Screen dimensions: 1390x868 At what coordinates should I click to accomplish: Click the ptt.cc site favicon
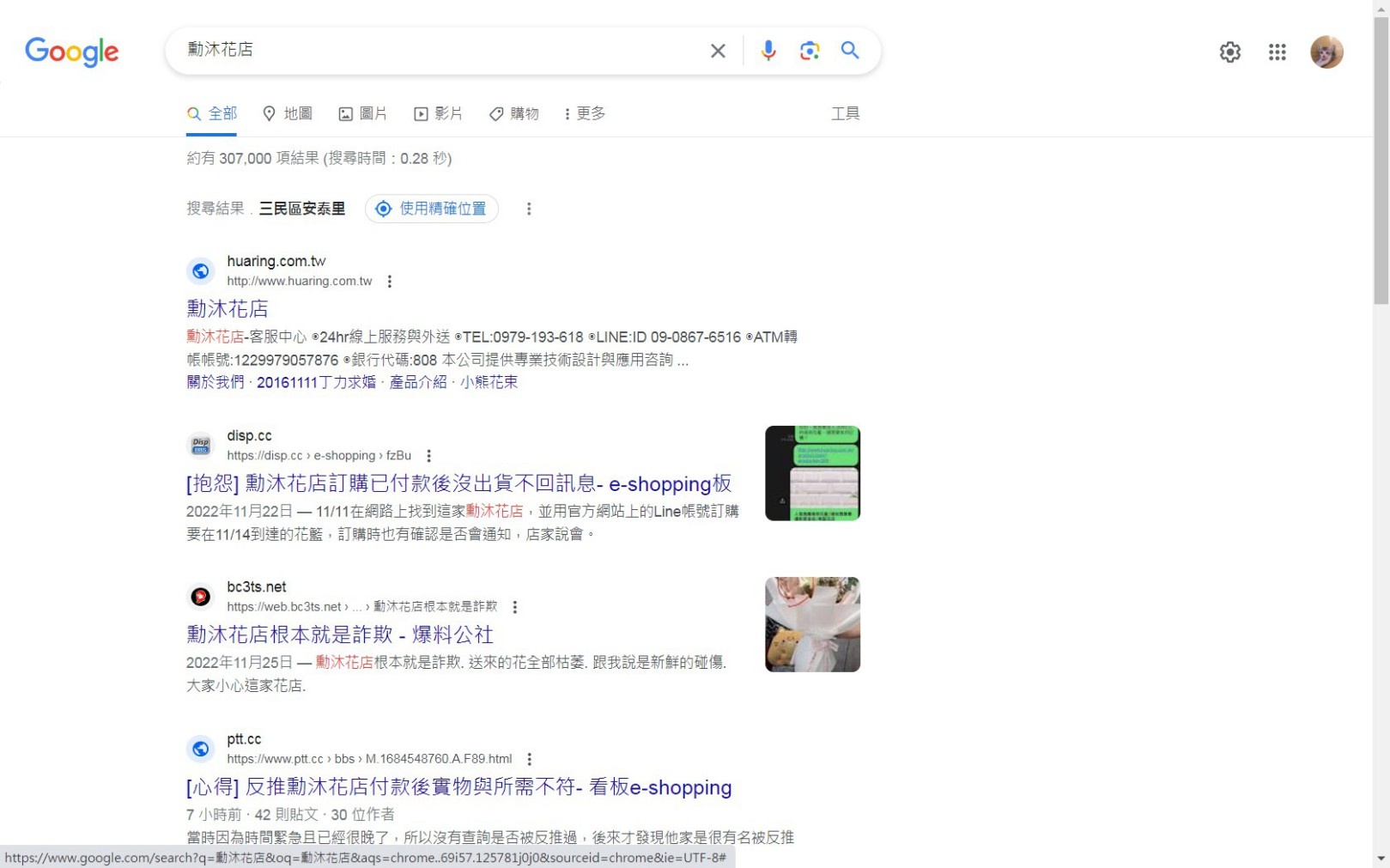(x=200, y=749)
